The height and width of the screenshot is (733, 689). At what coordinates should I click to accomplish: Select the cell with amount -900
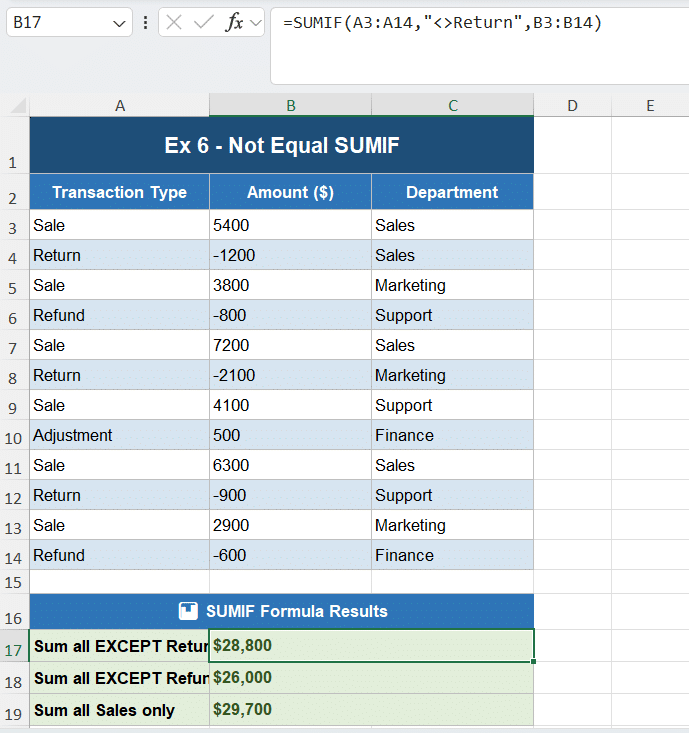[x=290, y=495]
